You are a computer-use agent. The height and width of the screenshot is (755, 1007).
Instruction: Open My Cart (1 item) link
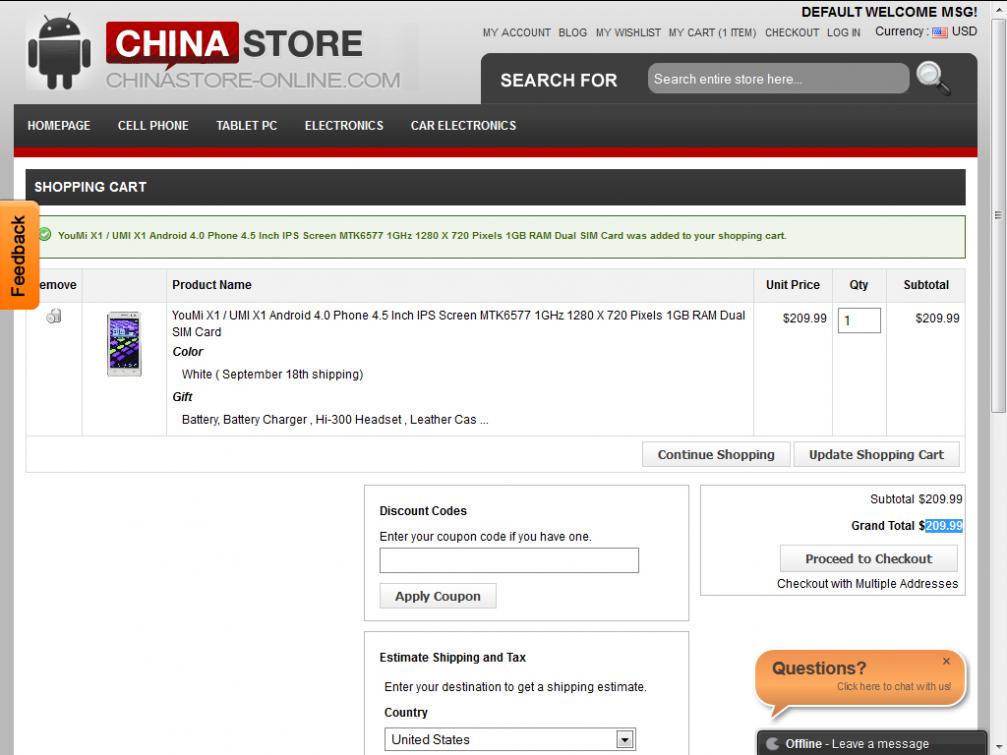(x=712, y=33)
